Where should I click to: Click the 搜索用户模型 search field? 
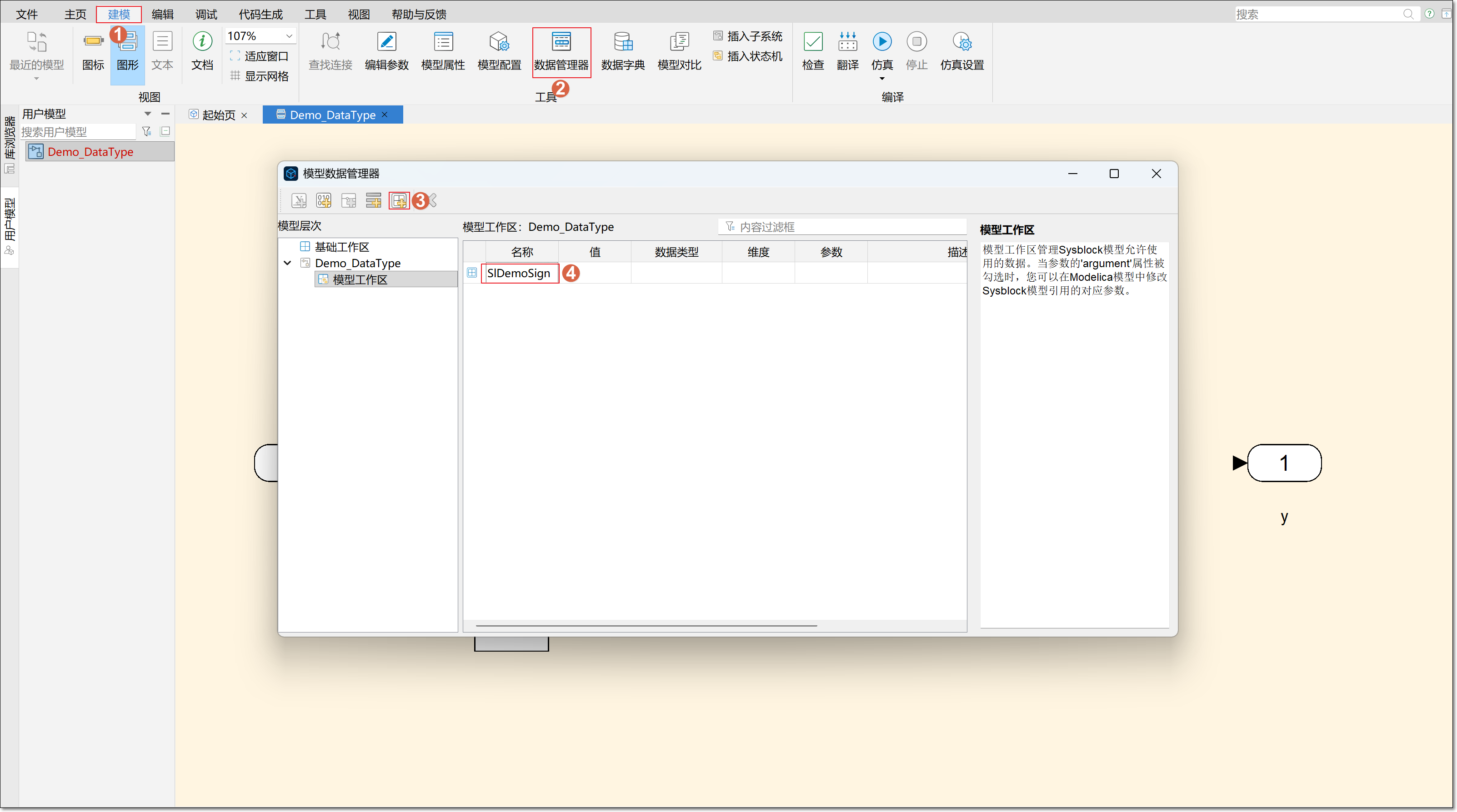click(x=78, y=132)
